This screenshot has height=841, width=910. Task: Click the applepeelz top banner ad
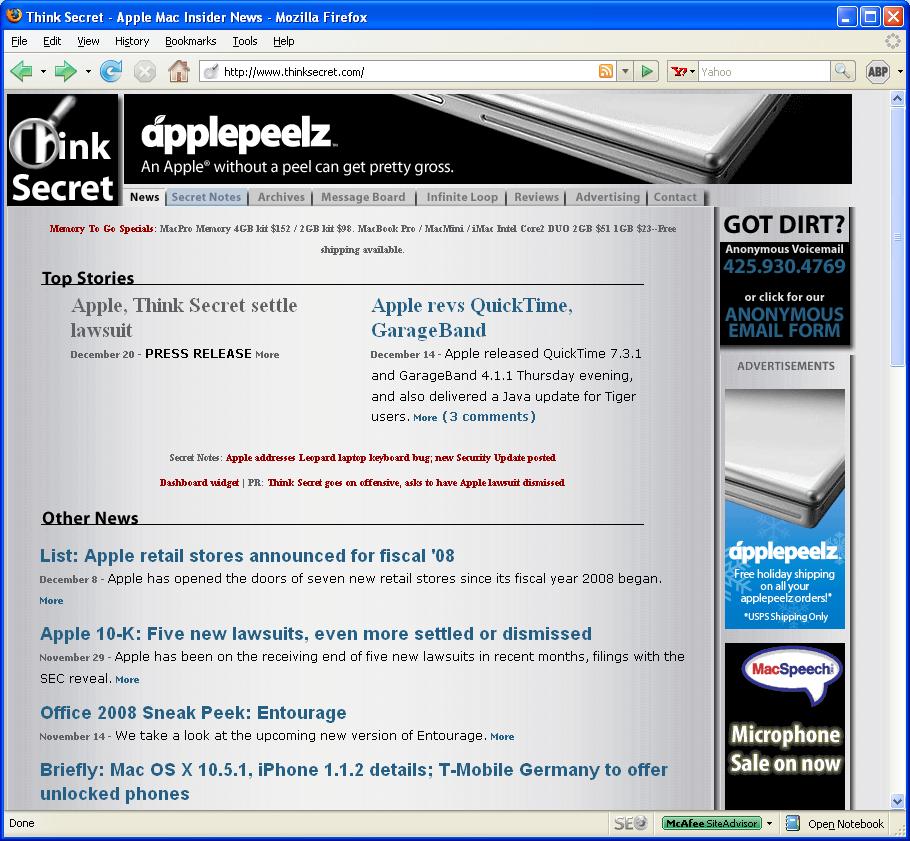488,139
